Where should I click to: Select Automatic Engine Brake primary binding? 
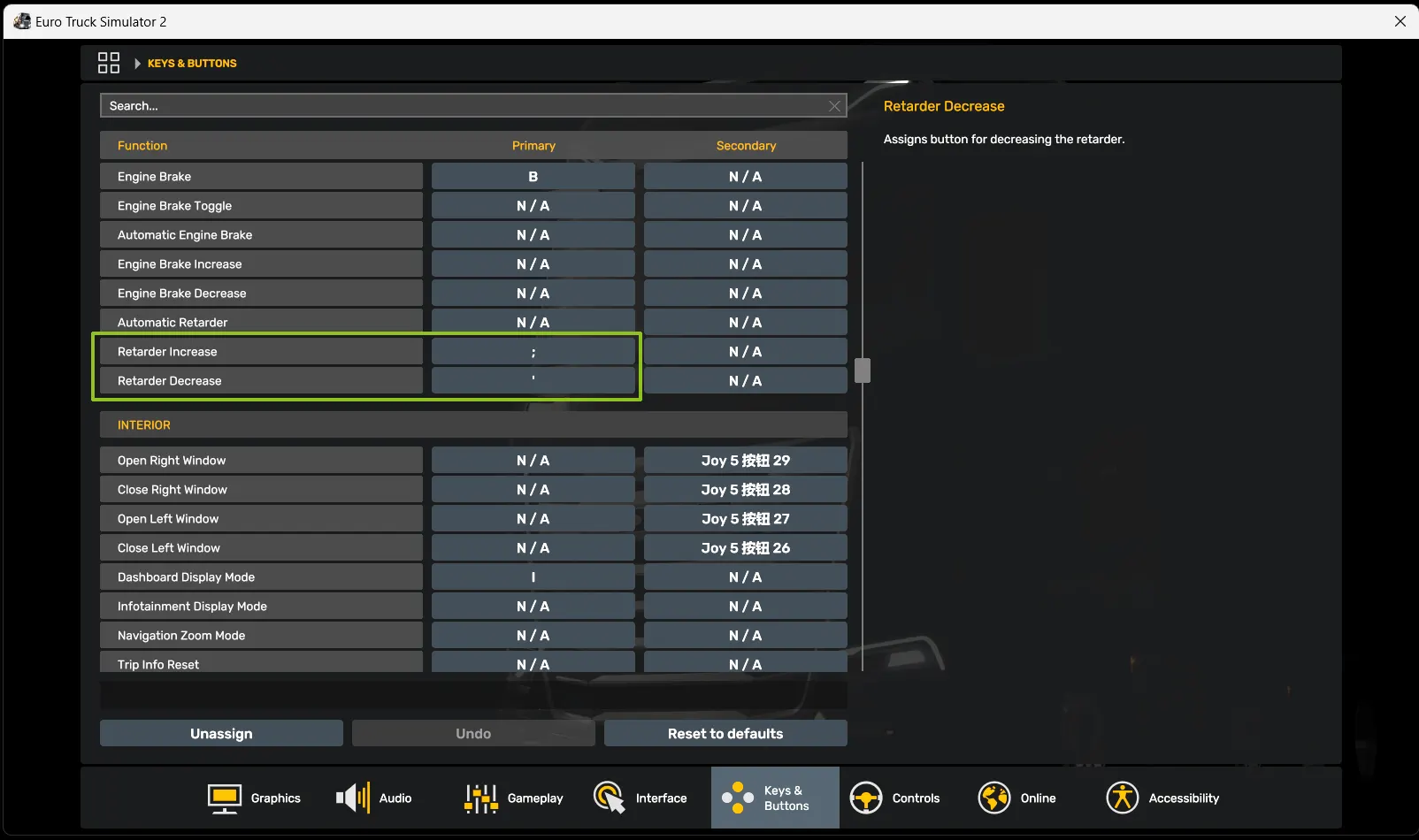(x=533, y=234)
